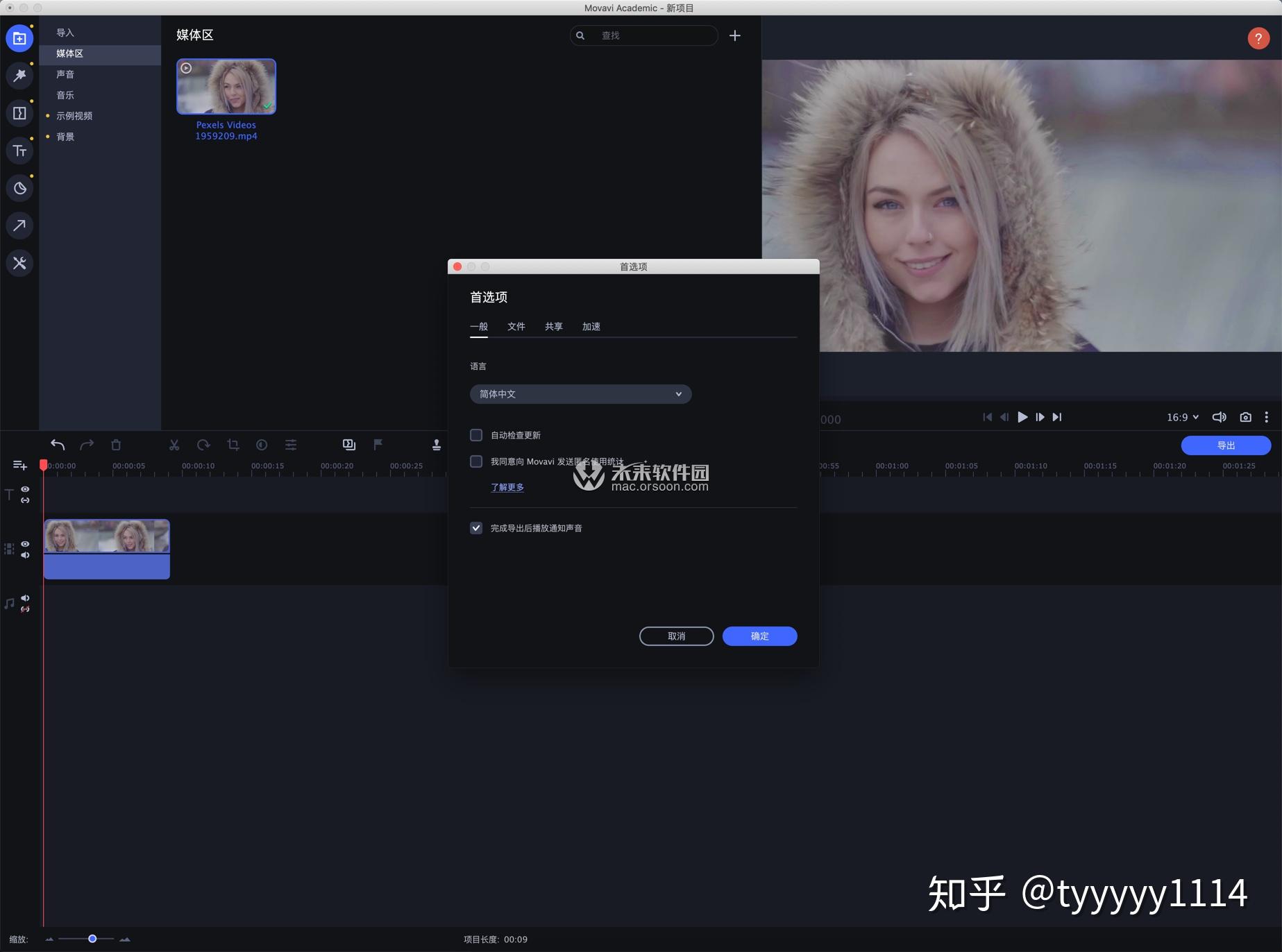Open the language dropdown 简体中文

tap(580, 394)
